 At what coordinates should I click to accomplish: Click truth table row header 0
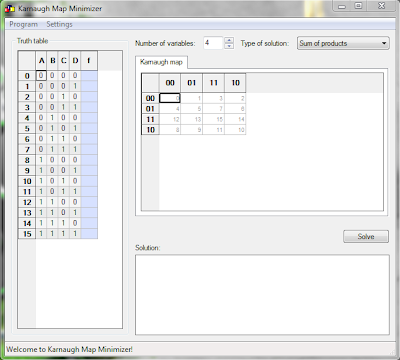click(27, 76)
